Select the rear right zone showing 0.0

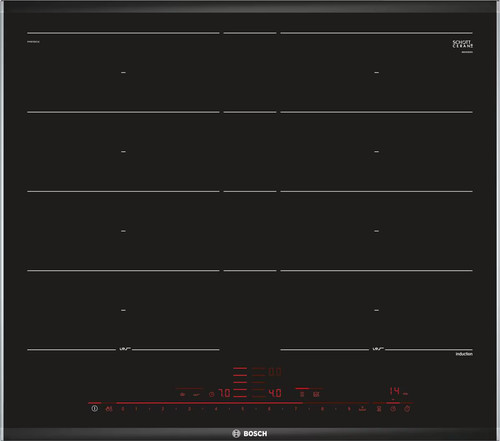275,372
